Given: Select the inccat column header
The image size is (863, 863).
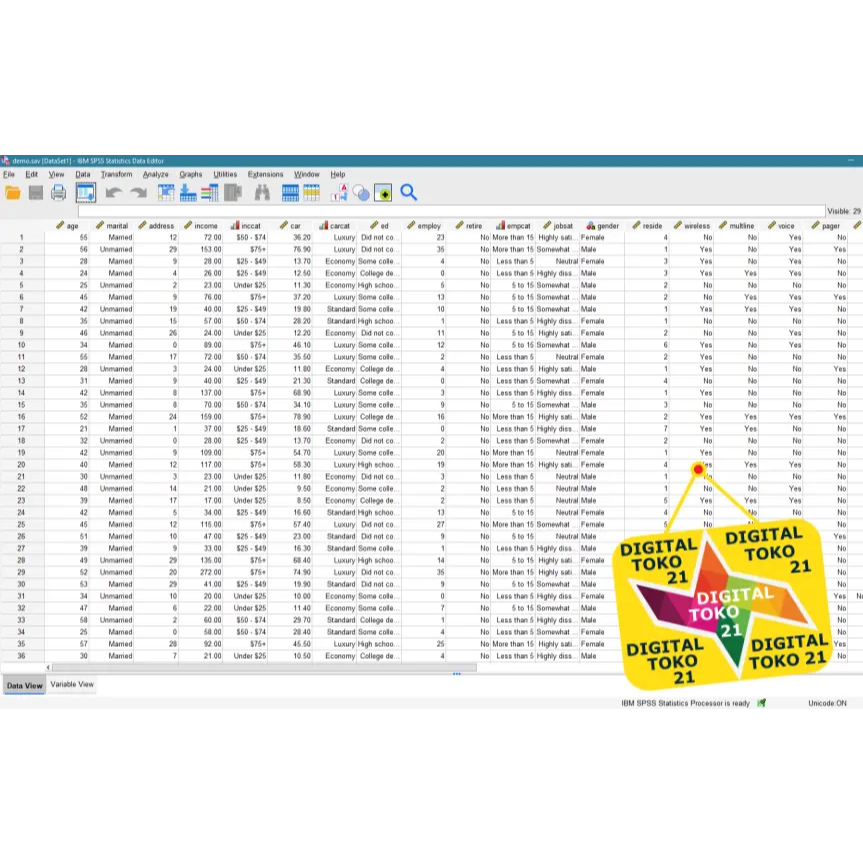Looking at the screenshot, I should pos(245,226).
